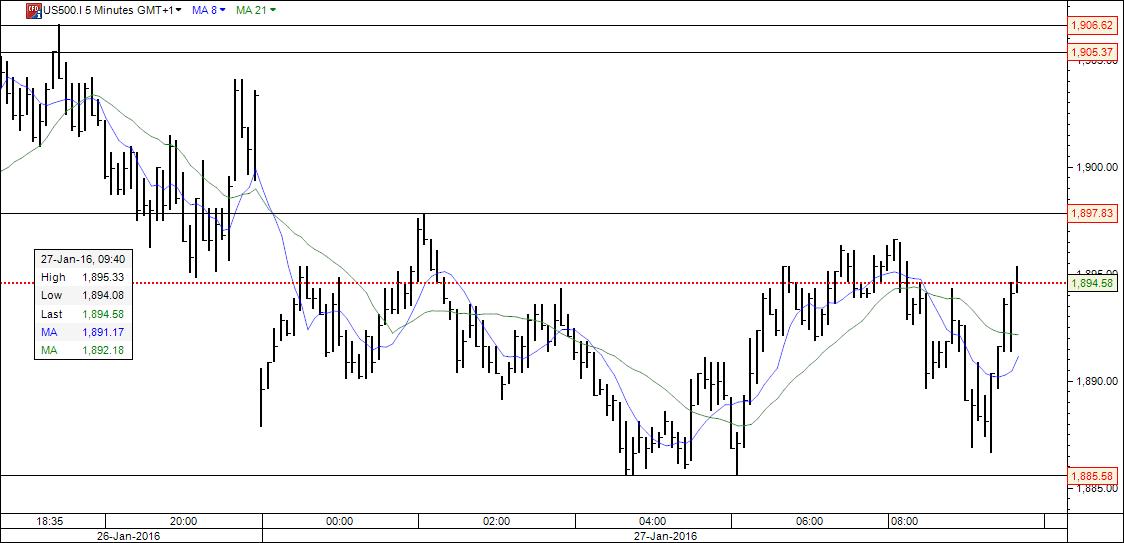Click the 1,885.00 axis value

(1096, 488)
